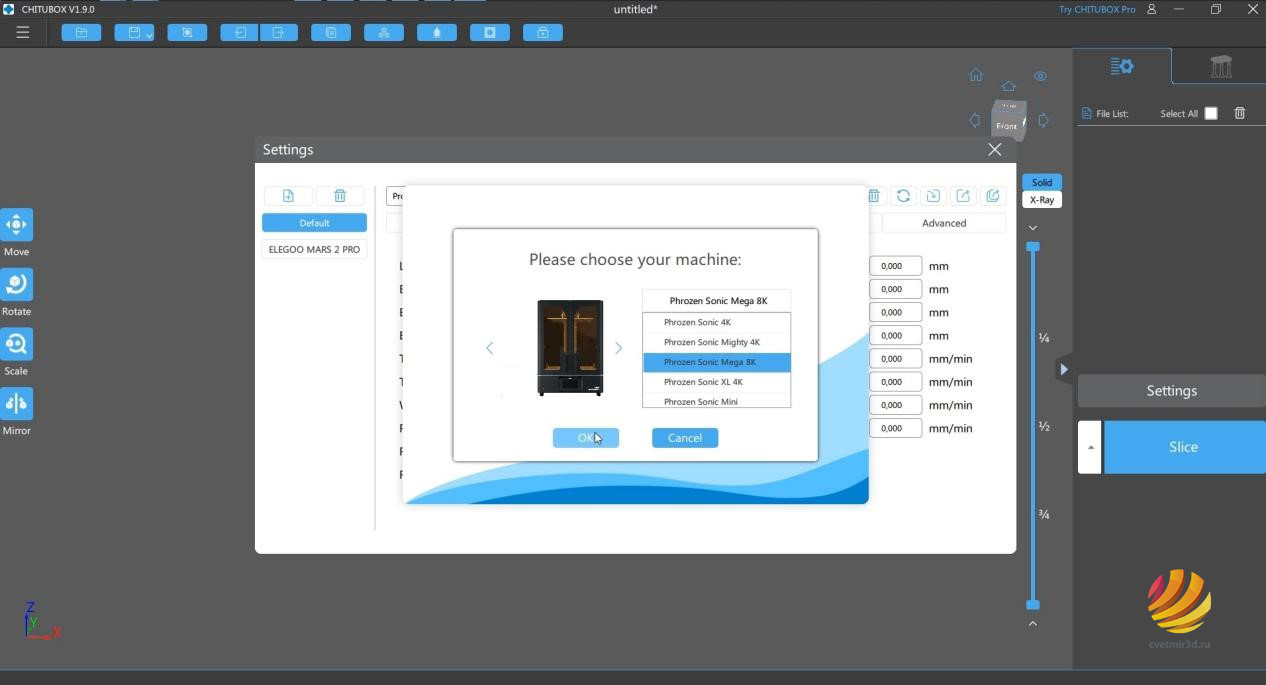Show previous machine with left chevron
This screenshot has height=685, width=1266.
(x=489, y=348)
